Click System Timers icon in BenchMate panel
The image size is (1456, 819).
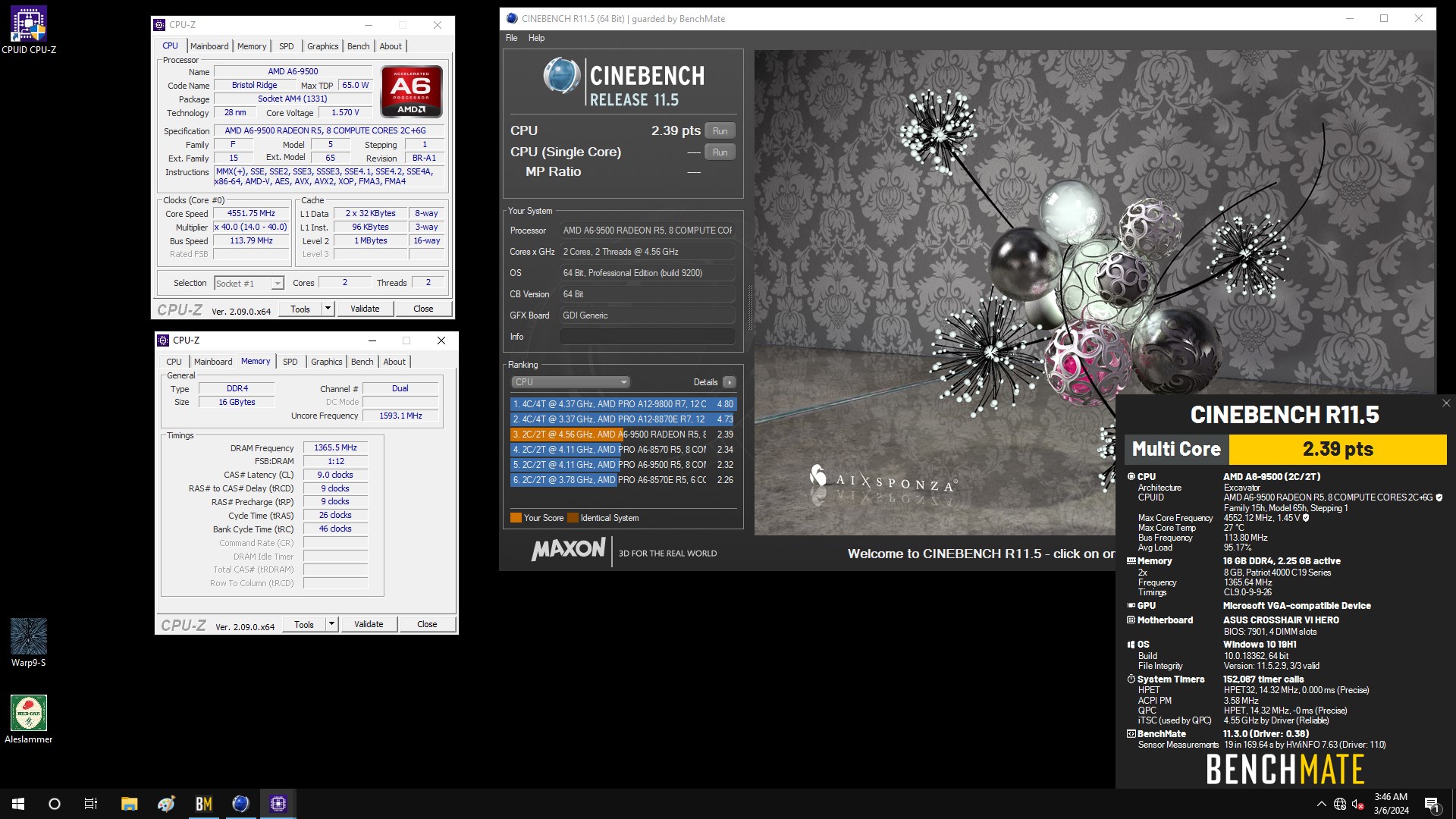click(x=1131, y=679)
